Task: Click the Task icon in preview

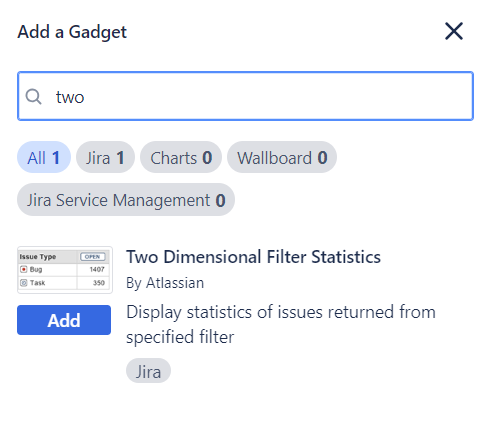Action: click(x=24, y=283)
